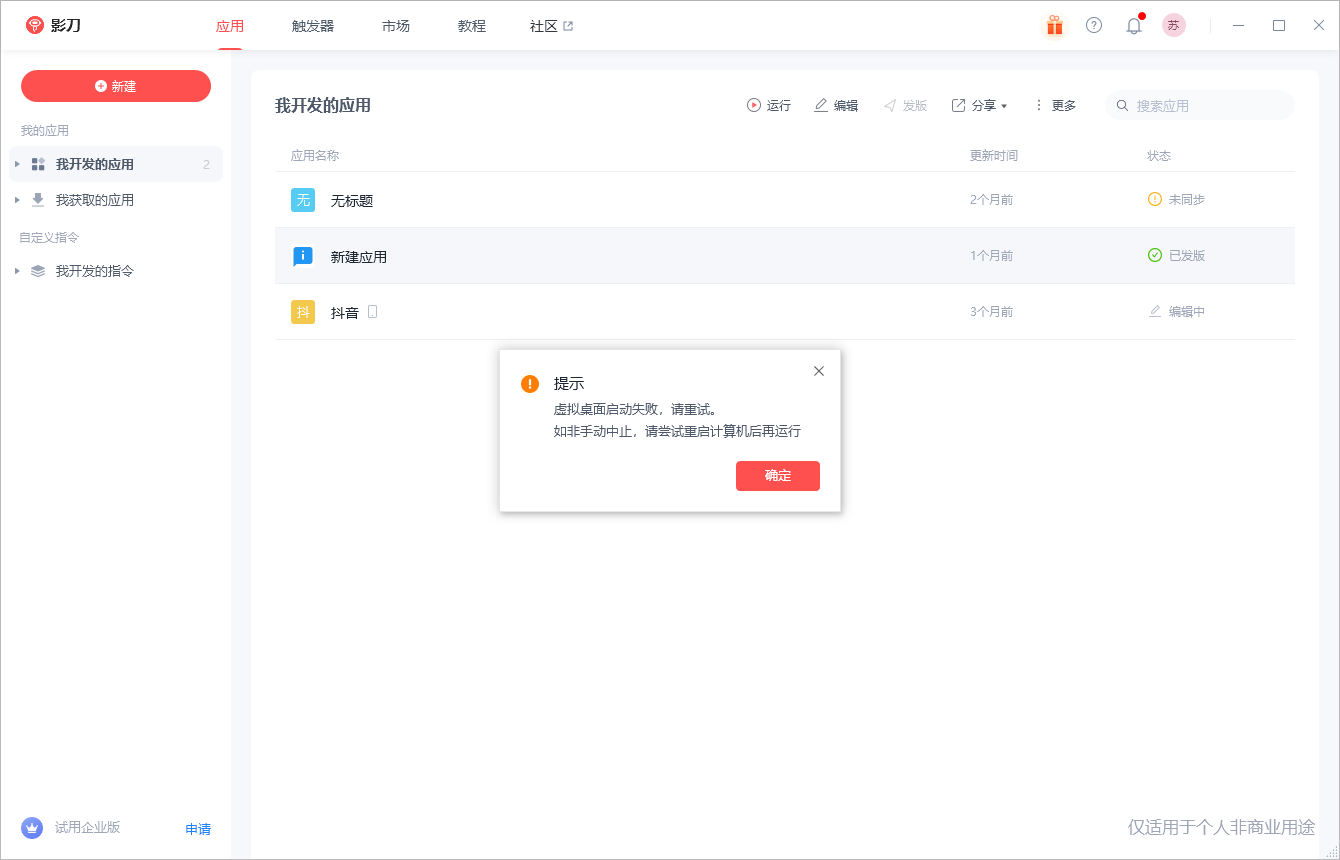Image resolution: width=1340 pixels, height=860 pixels.
Task: Open the 分享 dropdown menu
Action: [x=980, y=105]
